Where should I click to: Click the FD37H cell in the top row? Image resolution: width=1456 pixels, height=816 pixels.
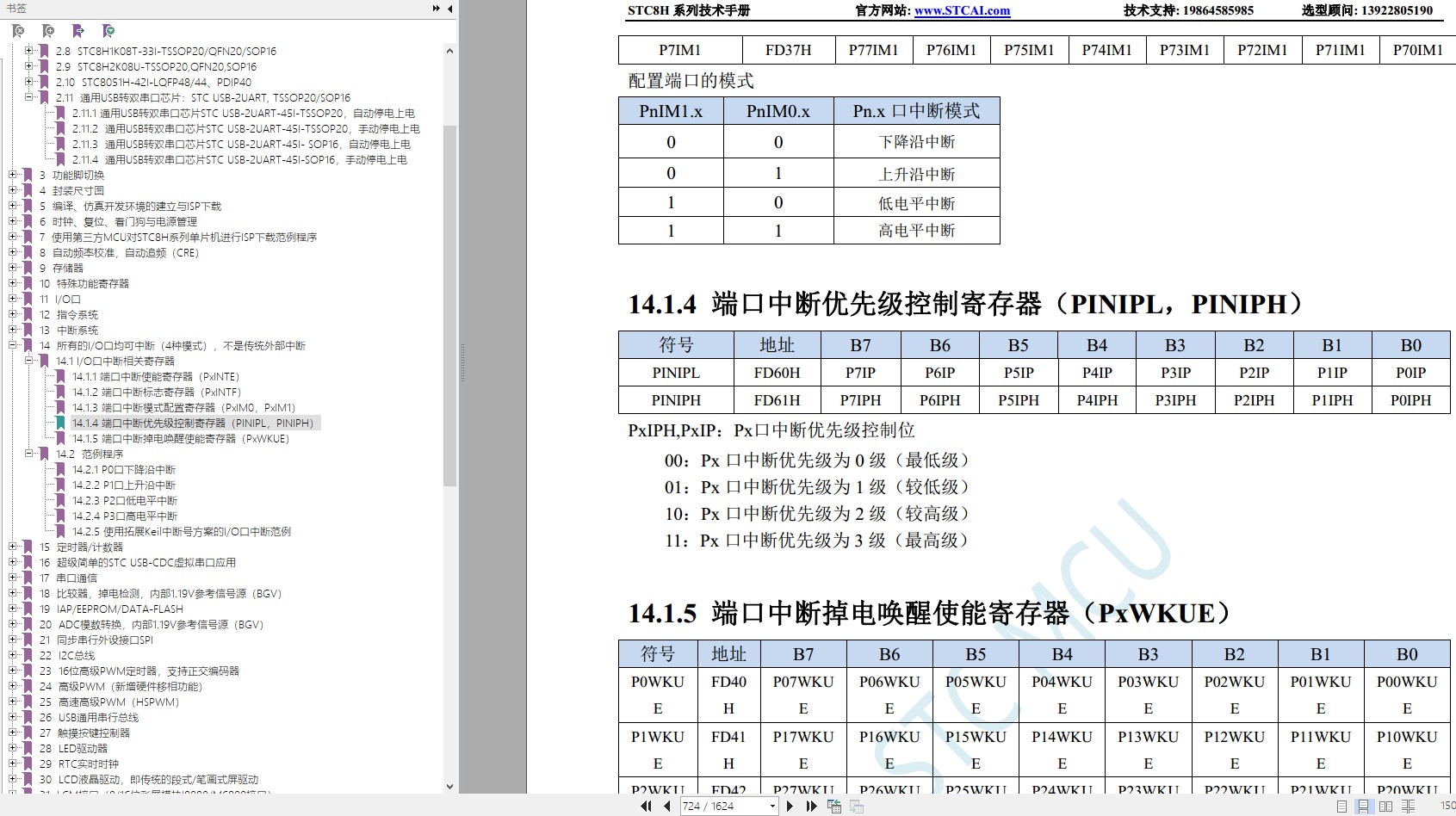pos(789,50)
